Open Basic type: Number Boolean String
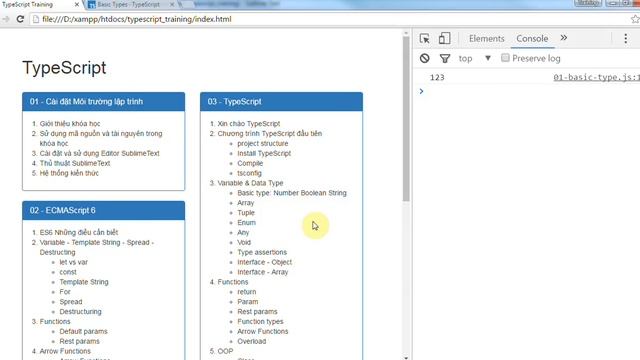640x360 pixels. [292, 193]
